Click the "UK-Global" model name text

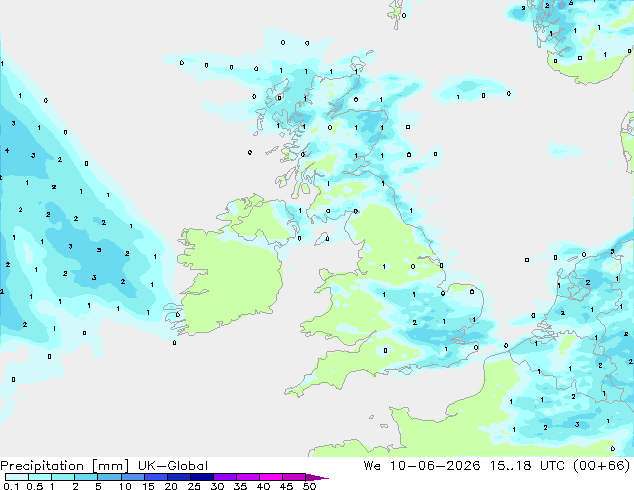pyautogui.click(x=173, y=466)
